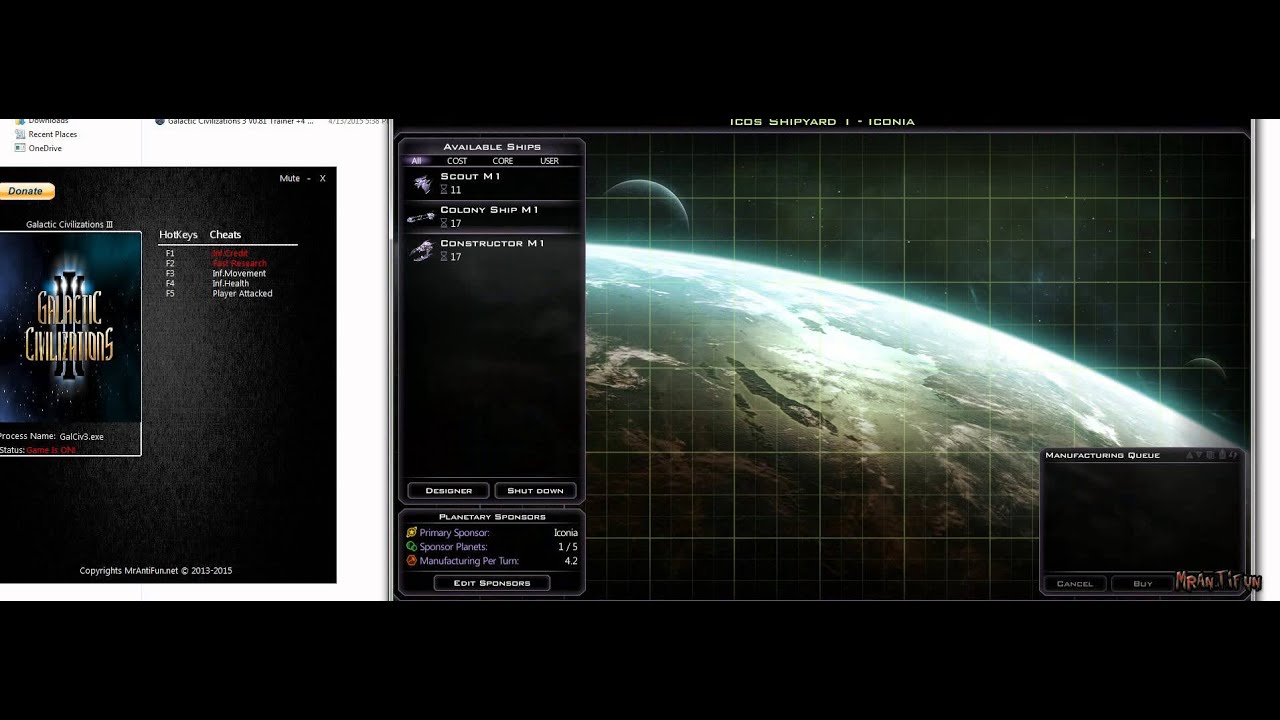Click the MrAntiFun.net copyright text
Image resolution: width=1280 pixels, height=720 pixels.
[x=156, y=571]
